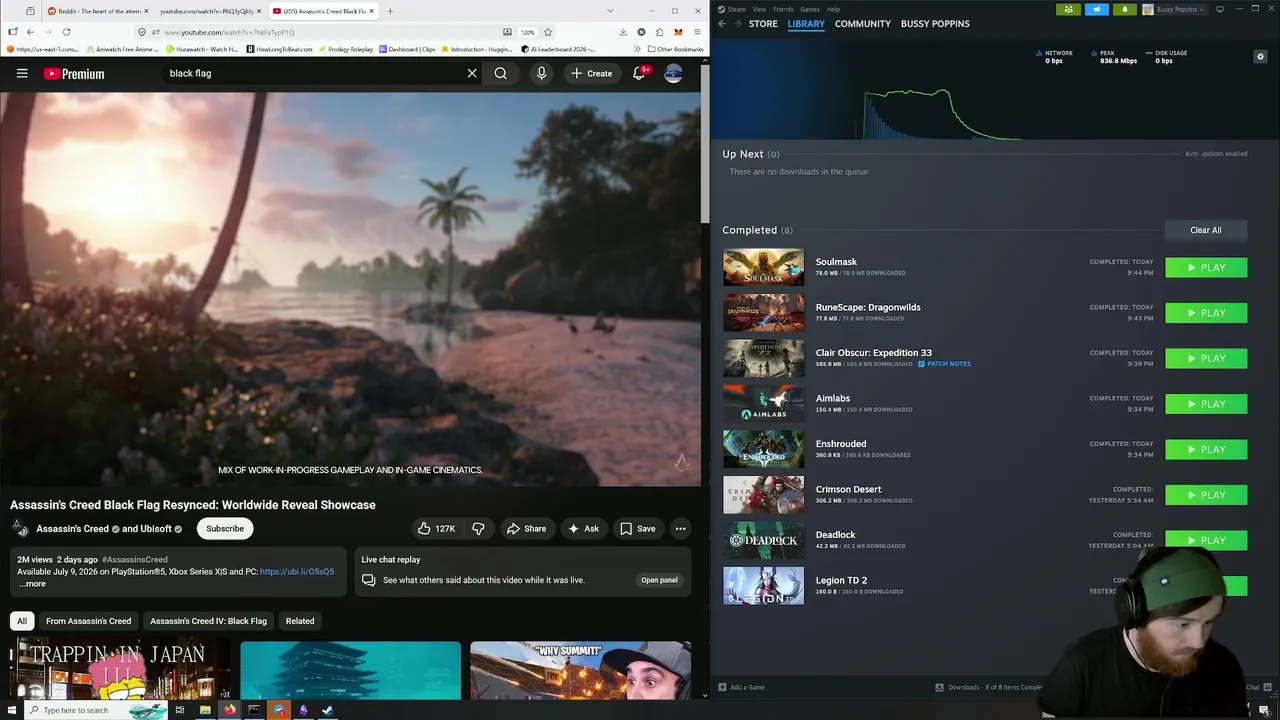Click the Ask button under the video
Viewport: 1280px width, 720px height.
click(x=583, y=528)
